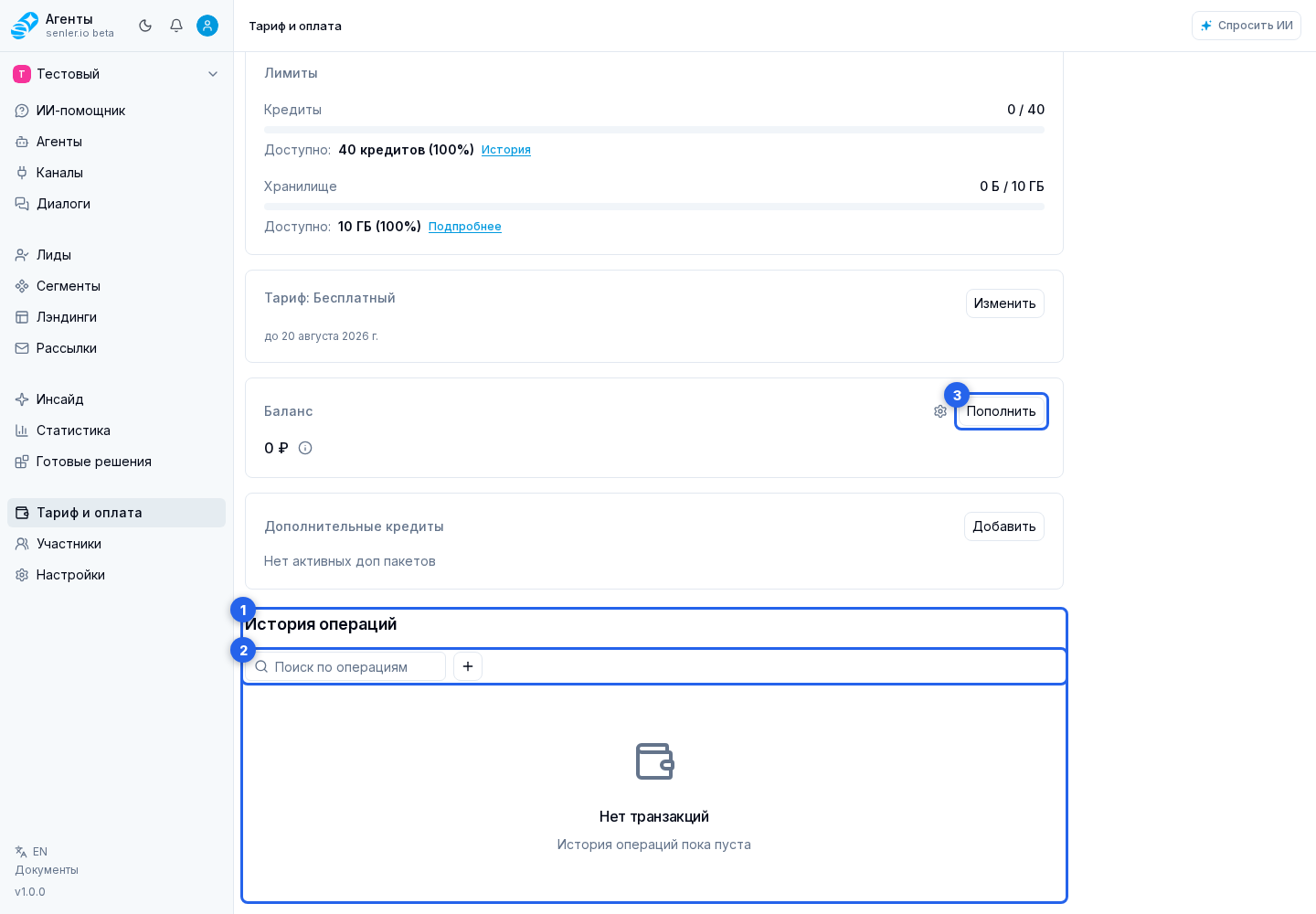Click Пополнить balance button
1316x914 pixels.
pos(1002,411)
